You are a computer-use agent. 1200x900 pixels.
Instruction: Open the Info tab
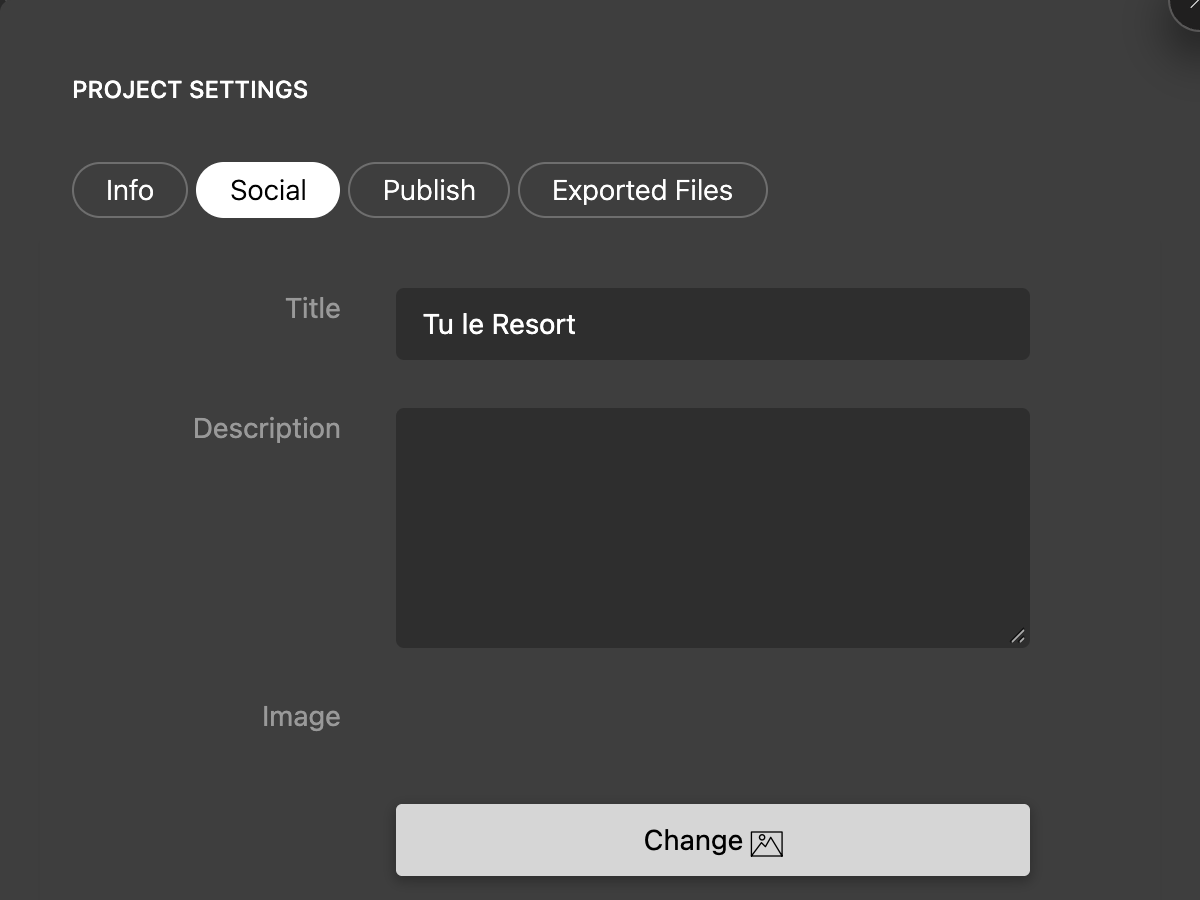coord(130,190)
